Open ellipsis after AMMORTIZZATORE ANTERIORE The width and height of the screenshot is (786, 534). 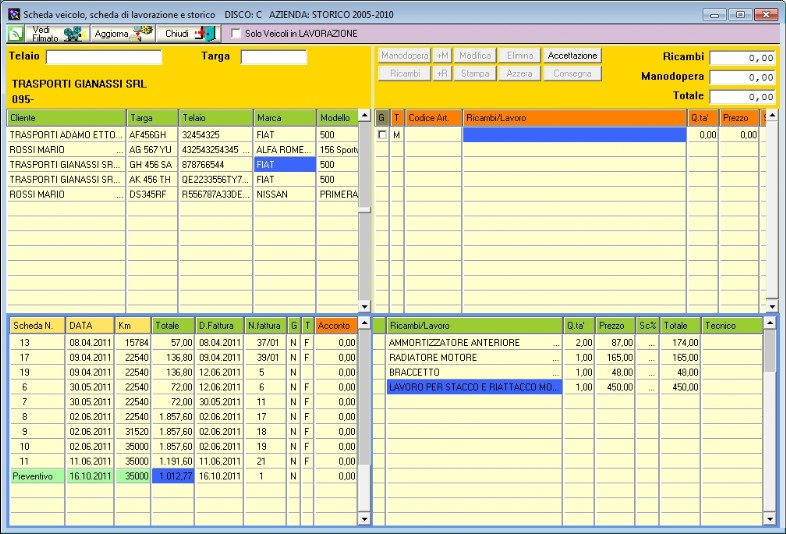tap(556, 344)
